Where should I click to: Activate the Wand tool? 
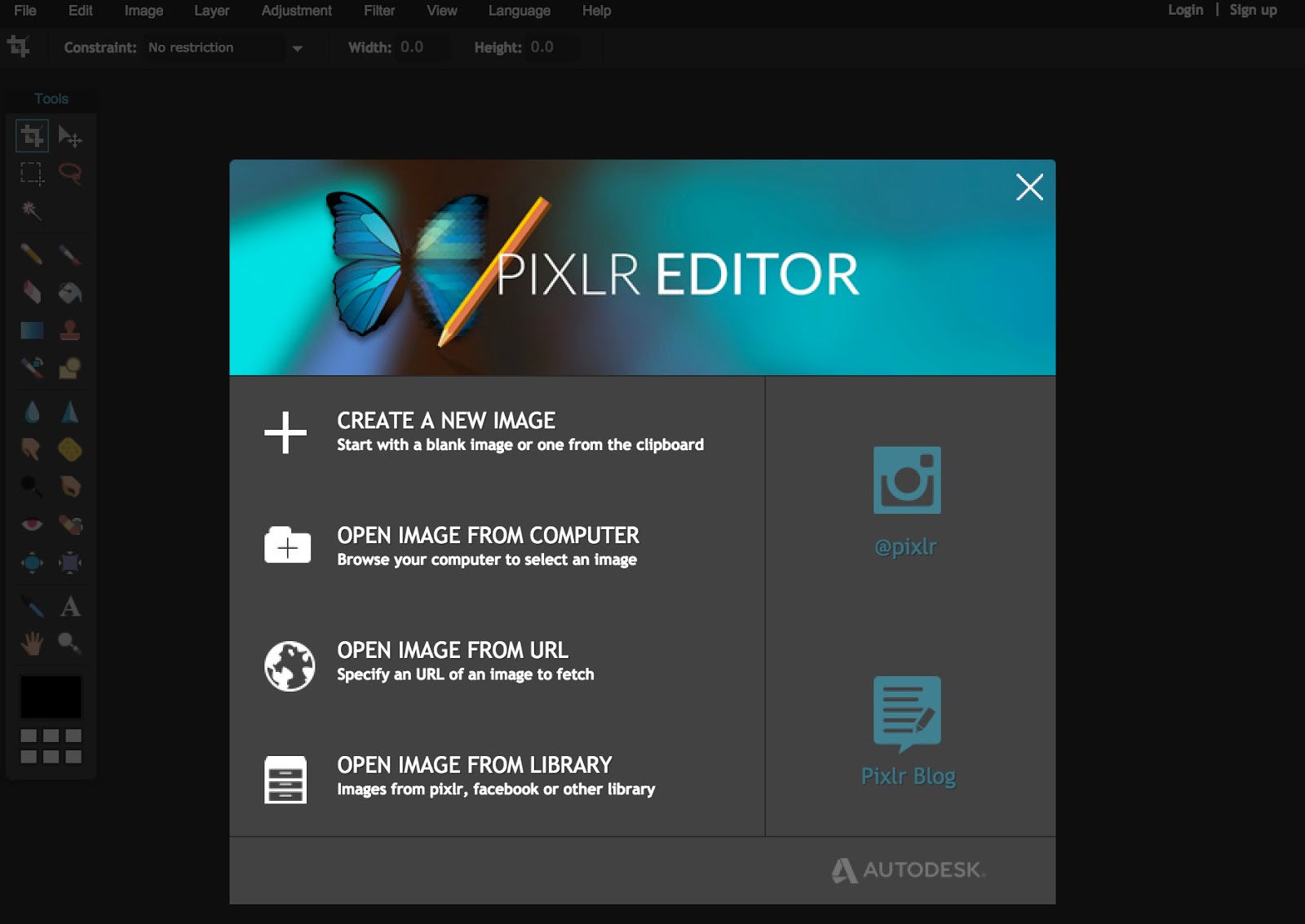33,211
